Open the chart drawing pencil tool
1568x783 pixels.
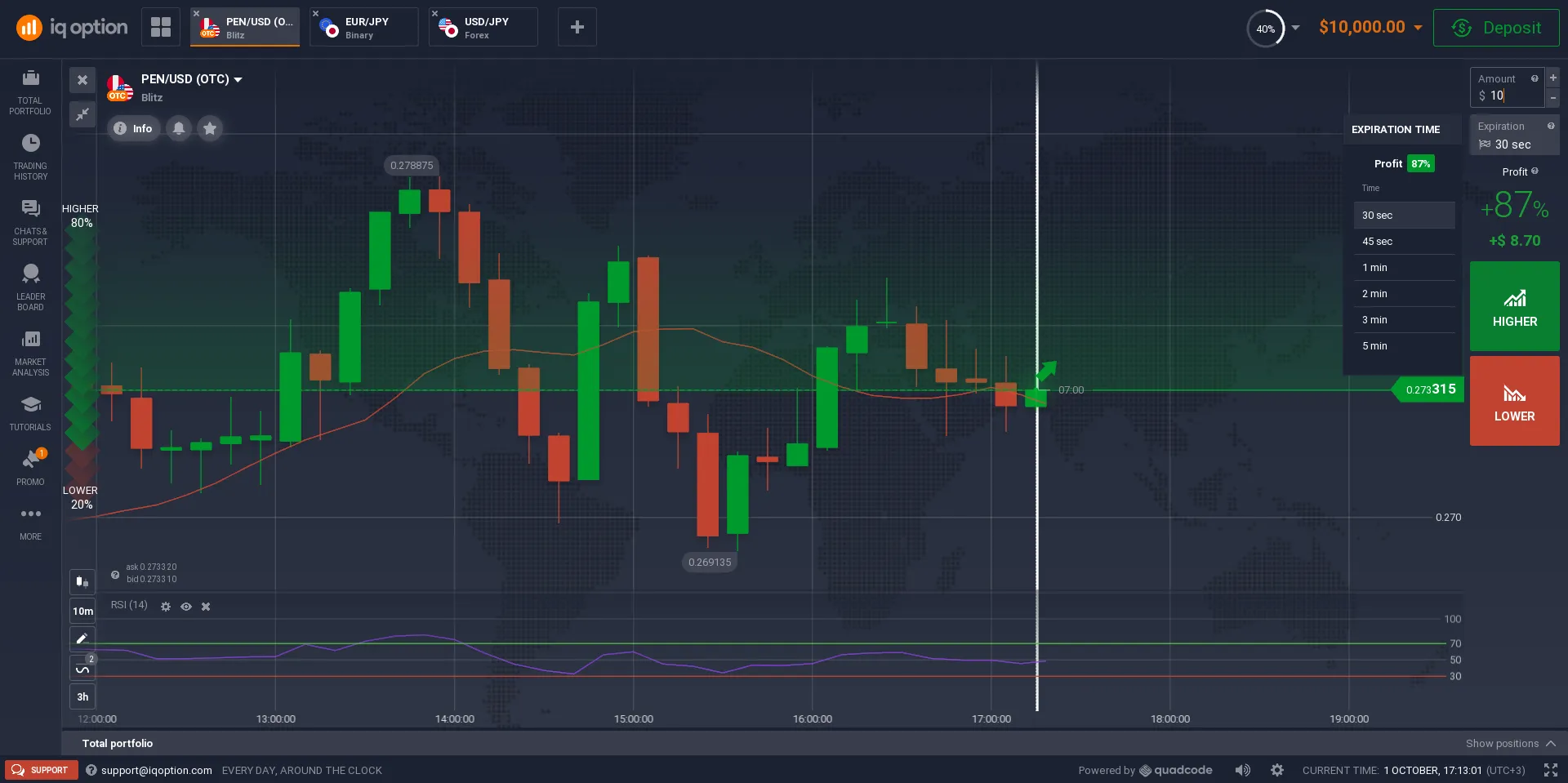pyautogui.click(x=82, y=638)
